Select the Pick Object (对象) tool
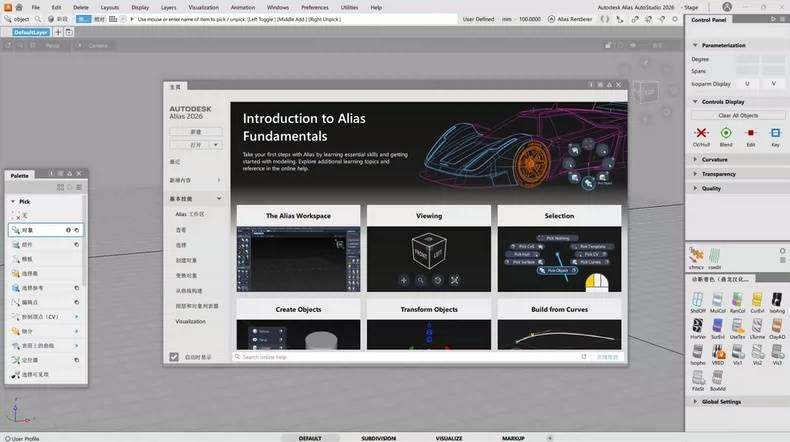 pos(28,230)
